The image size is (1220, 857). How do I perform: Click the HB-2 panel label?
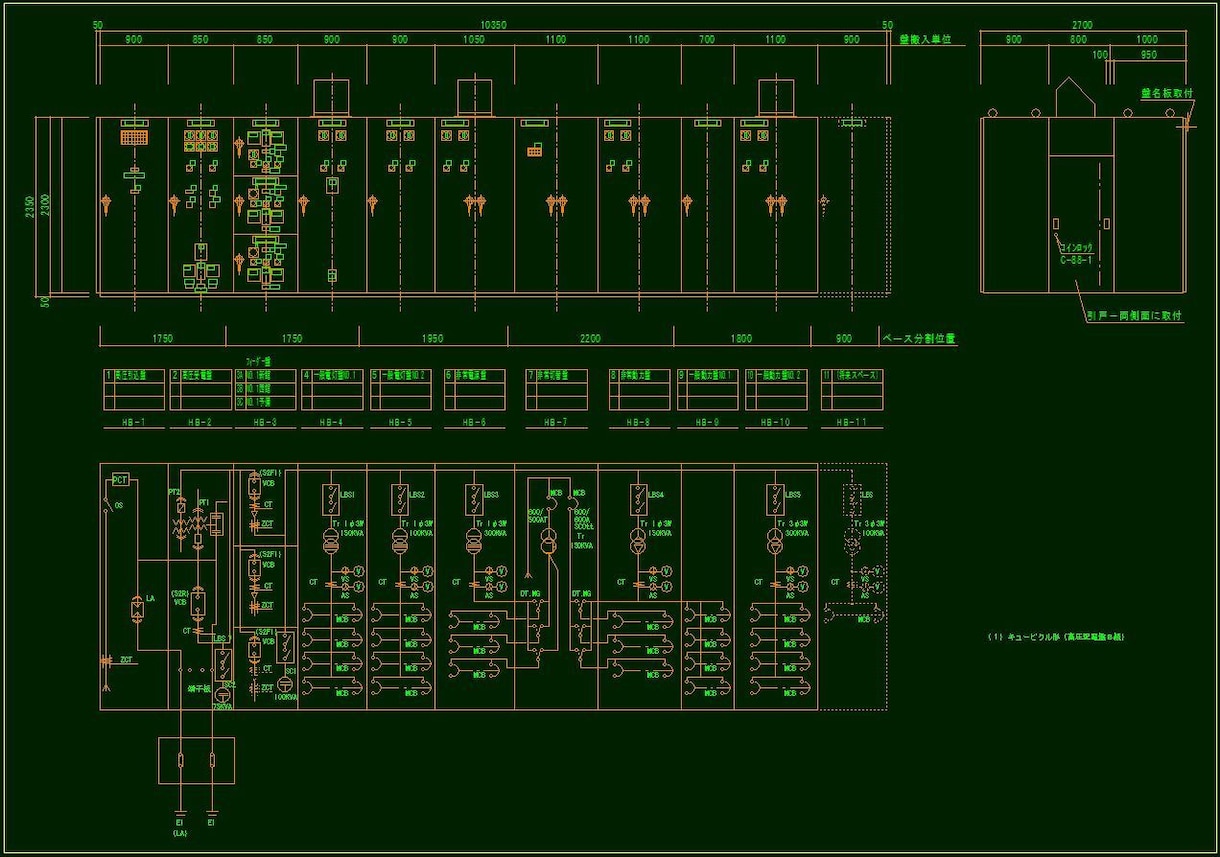click(201, 423)
